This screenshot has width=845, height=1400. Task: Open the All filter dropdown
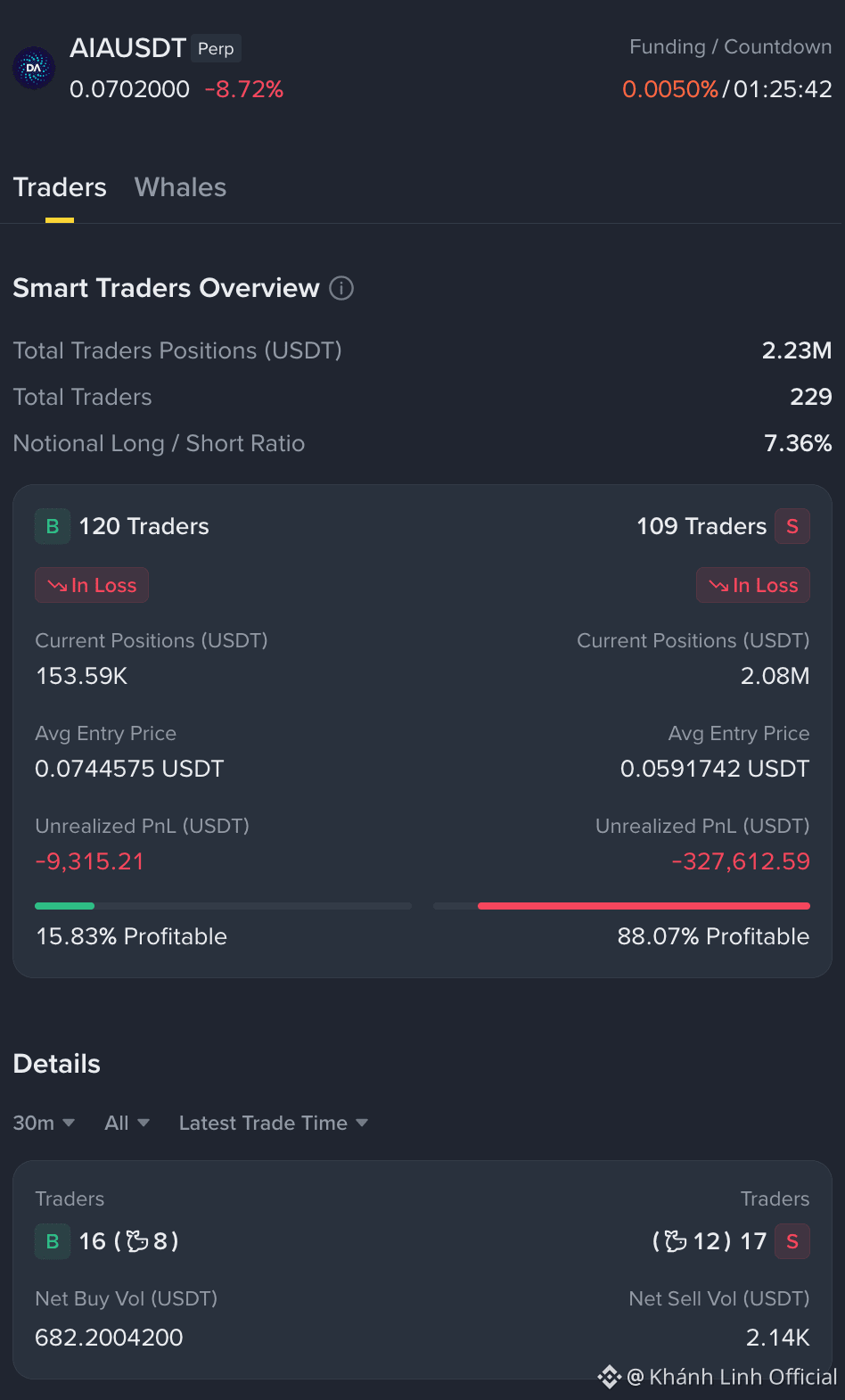coord(127,1123)
